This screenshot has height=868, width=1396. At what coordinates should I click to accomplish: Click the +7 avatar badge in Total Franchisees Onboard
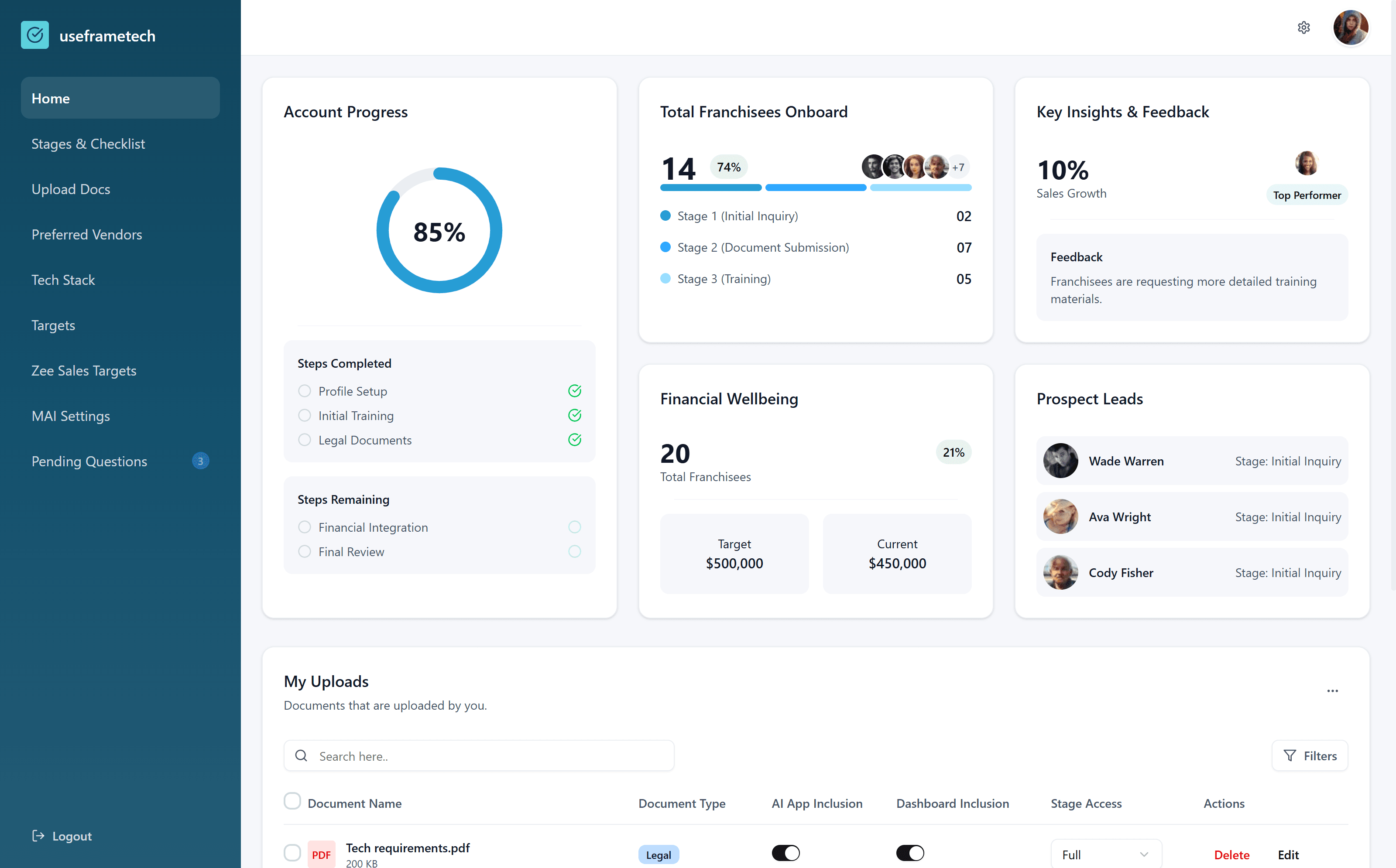point(958,167)
